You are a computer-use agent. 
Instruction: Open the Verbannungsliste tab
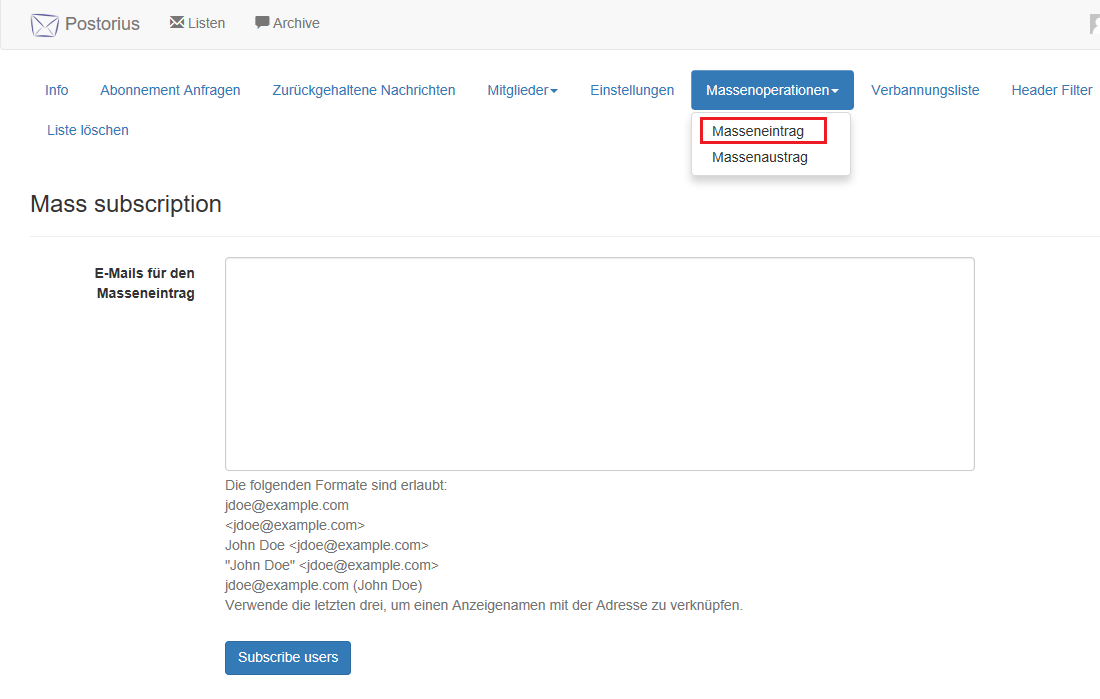tap(925, 90)
